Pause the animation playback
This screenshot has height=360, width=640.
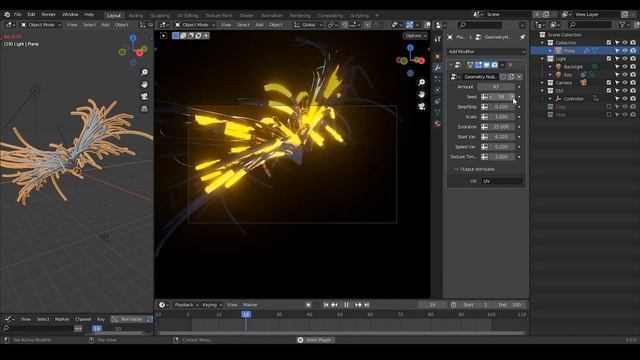(346, 305)
